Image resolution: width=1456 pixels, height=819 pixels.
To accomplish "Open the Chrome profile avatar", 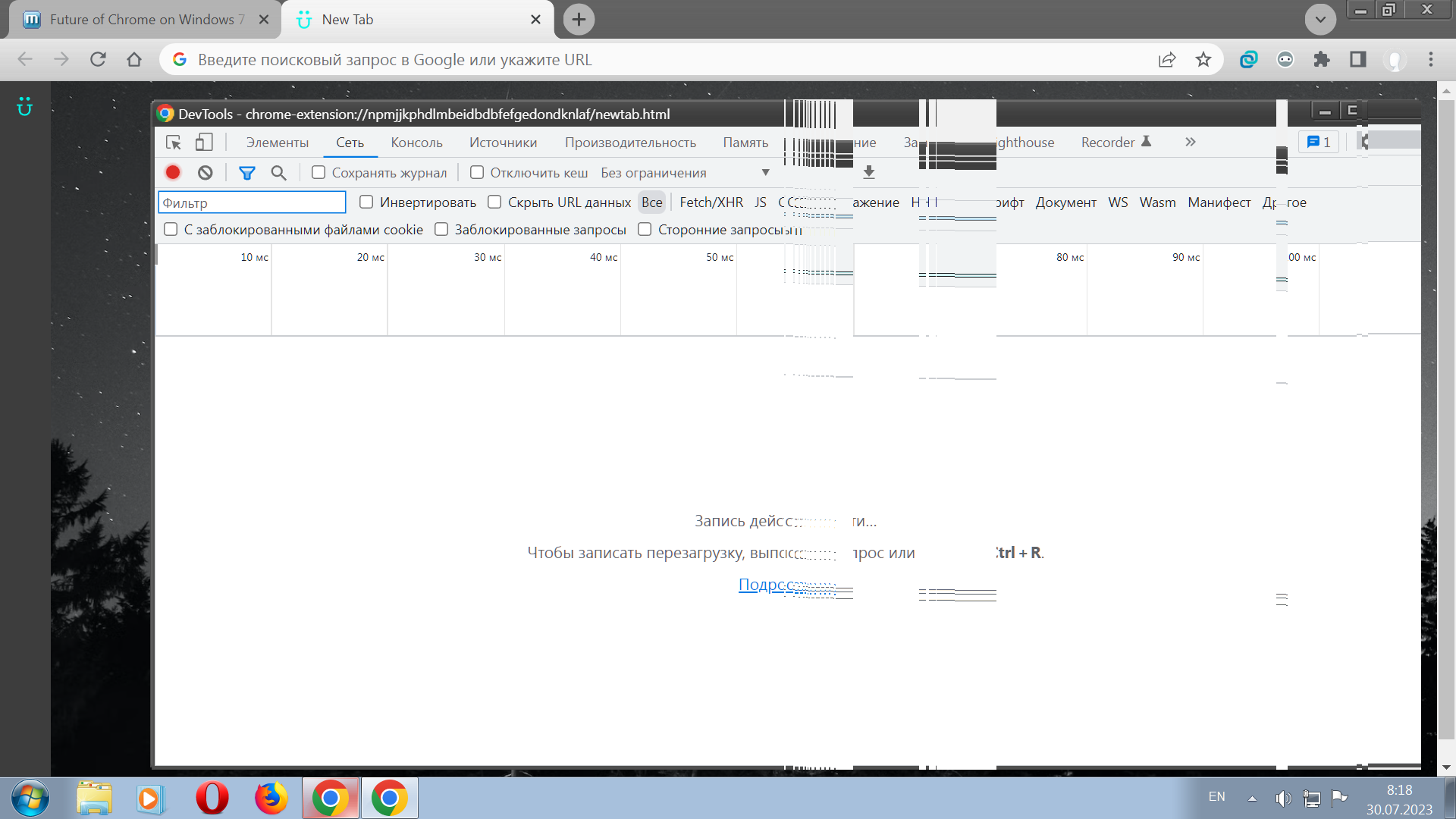I will (1395, 59).
